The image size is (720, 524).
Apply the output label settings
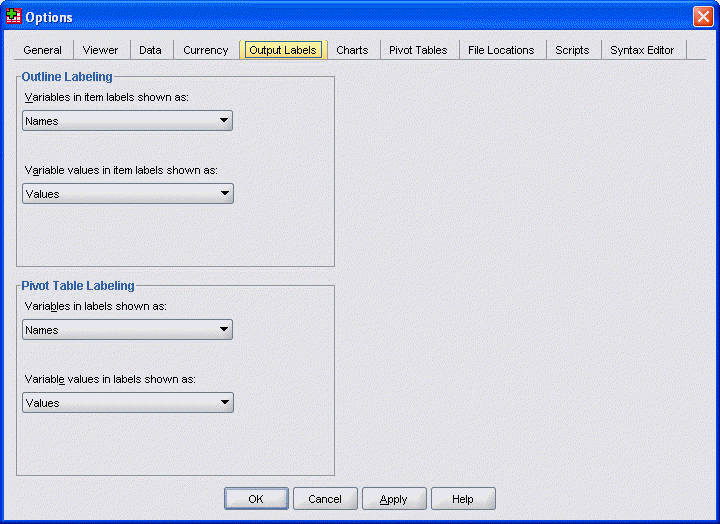[x=394, y=499]
